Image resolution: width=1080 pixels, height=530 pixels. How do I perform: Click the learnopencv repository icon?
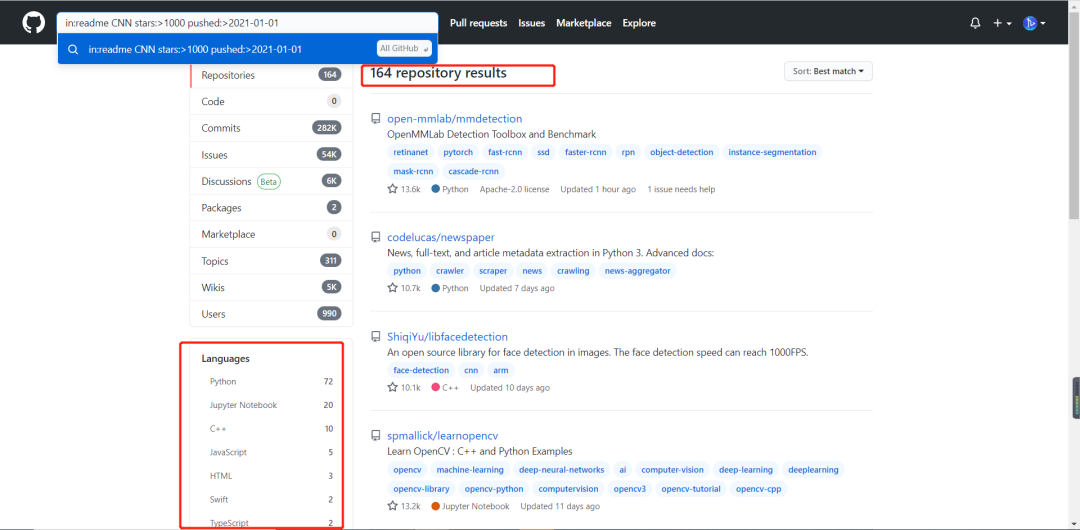point(375,436)
